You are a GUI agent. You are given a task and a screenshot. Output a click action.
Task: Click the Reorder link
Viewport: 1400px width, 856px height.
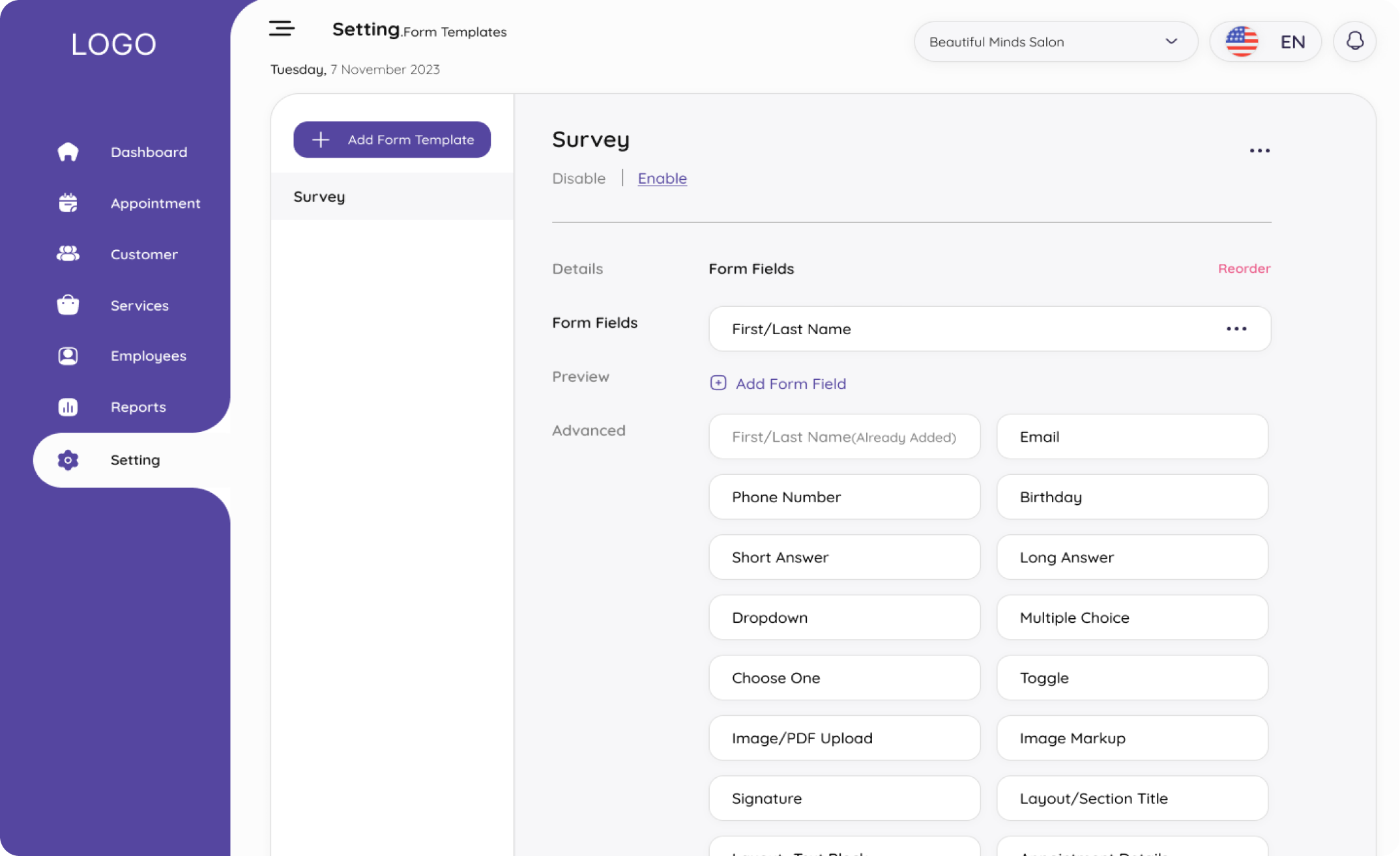click(x=1244, y=268)
